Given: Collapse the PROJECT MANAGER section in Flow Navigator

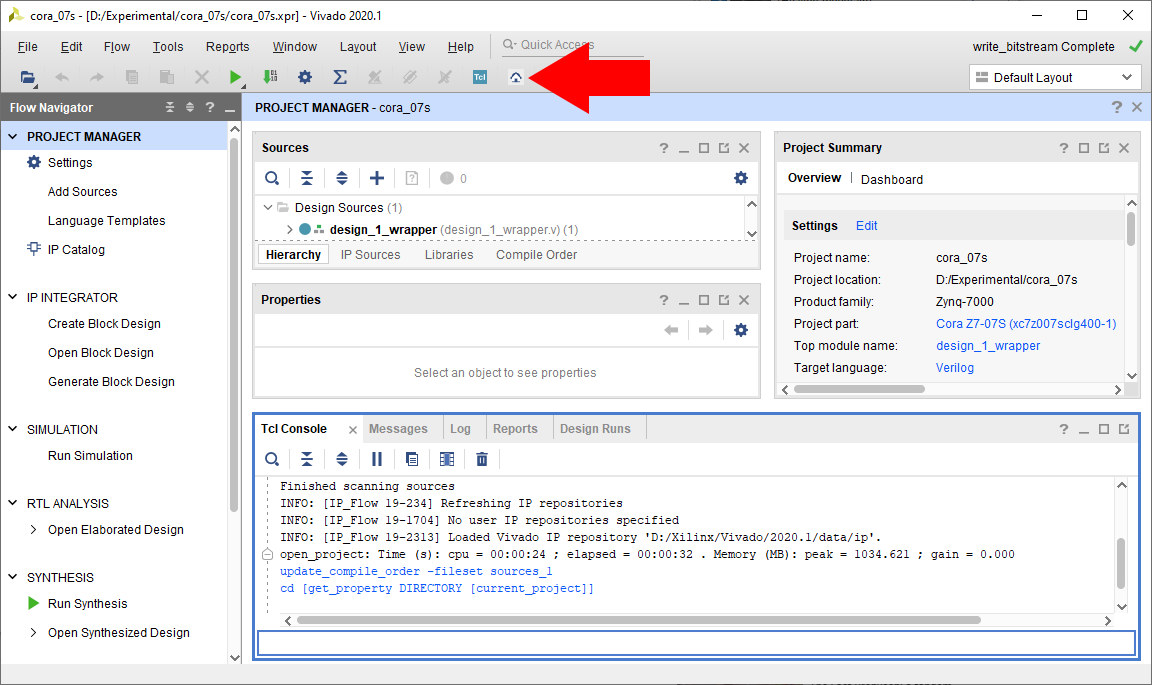Looking at the screenshot, I should pos(13,136).
